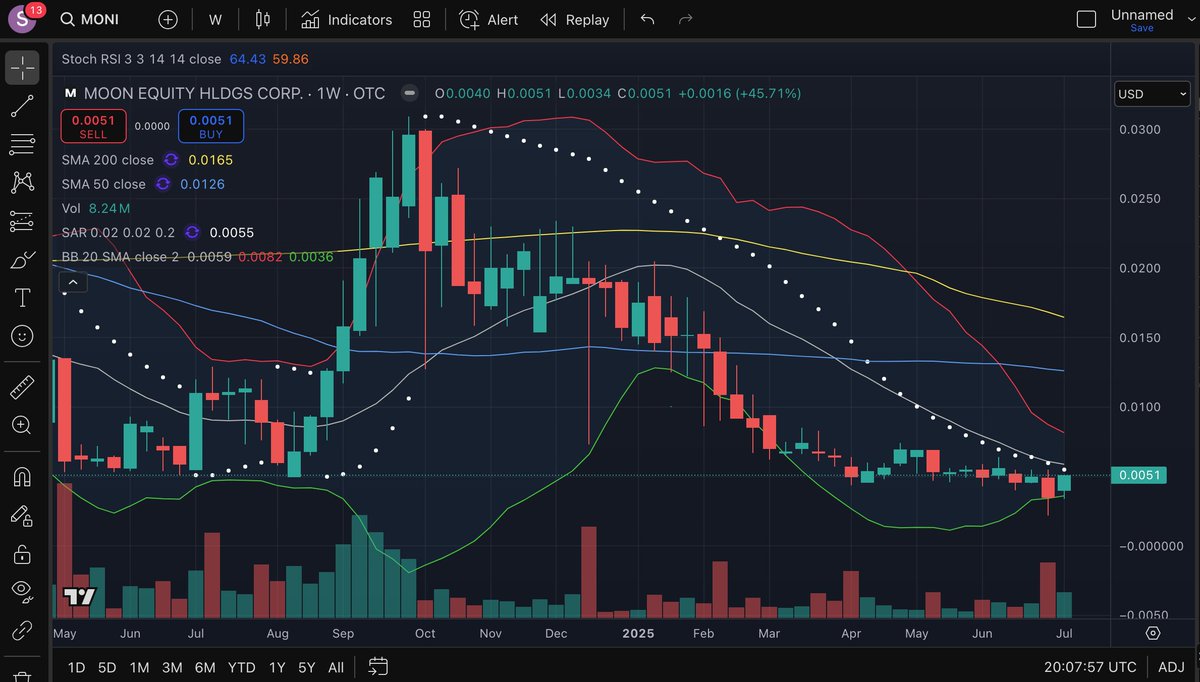Open the Indicators dialog

pyautogui.click(x=347, y=20)
